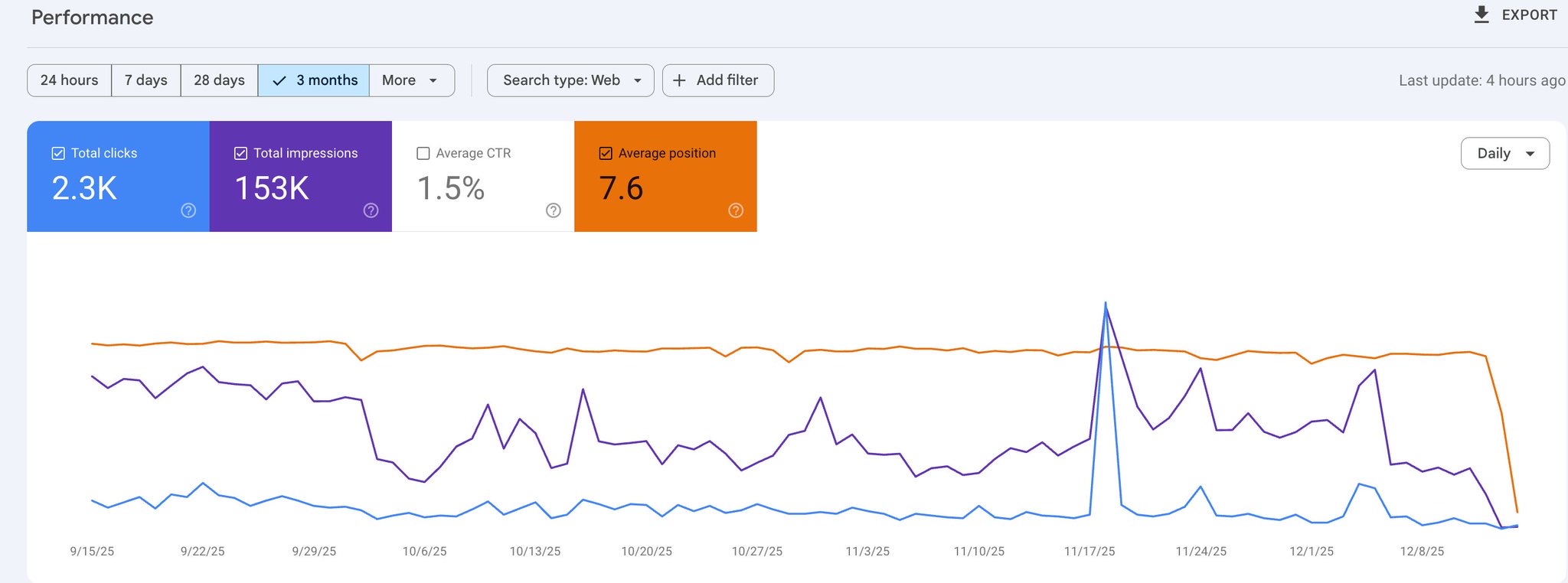Viewport: 1568px width, 583px height.
Task: Open the Search type: Web dropdown
Action: tap(570, 80)
